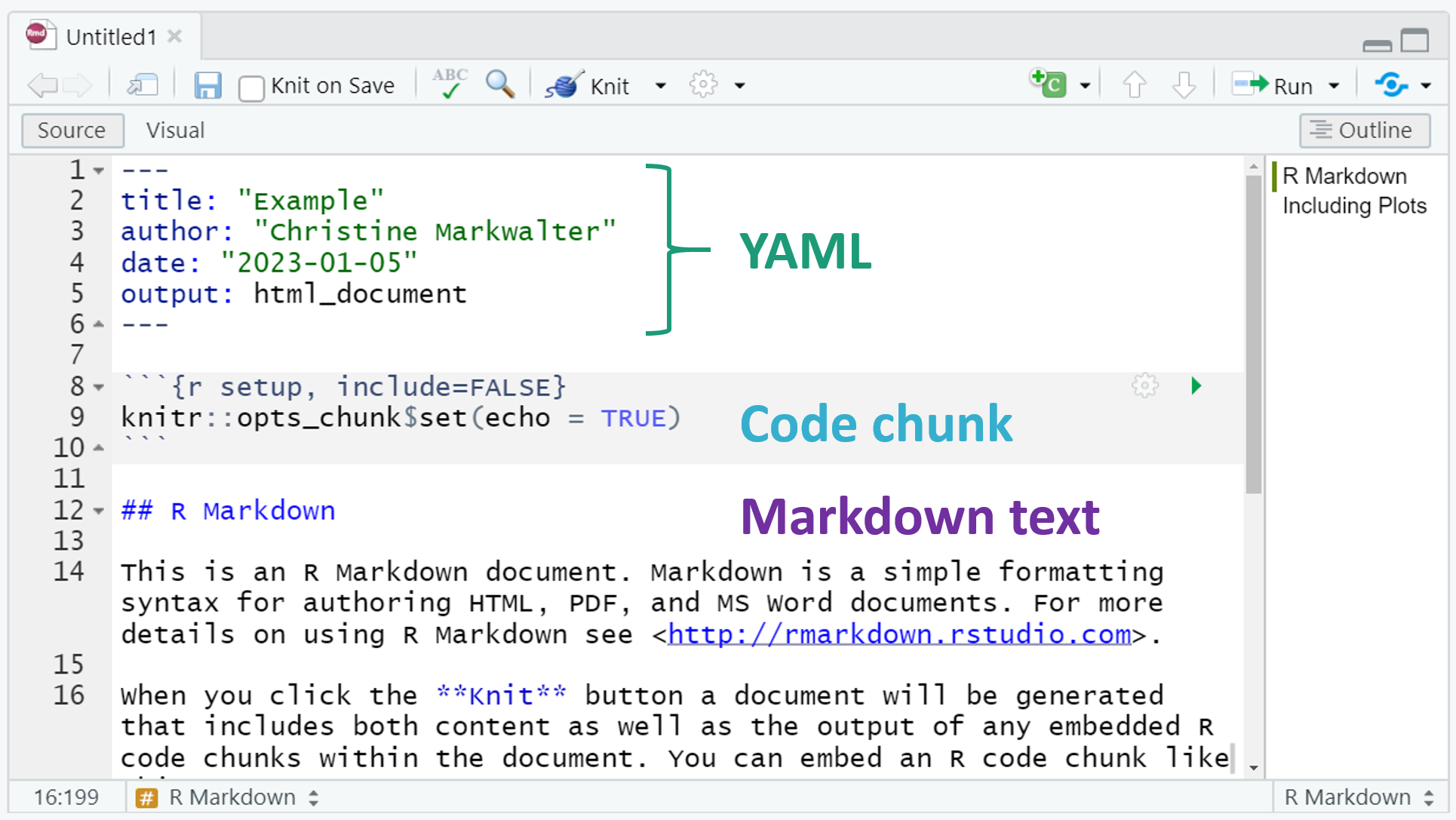1456x820 pixels.
Task: Enable the Knit on Save checkbox
Action: 251,88
